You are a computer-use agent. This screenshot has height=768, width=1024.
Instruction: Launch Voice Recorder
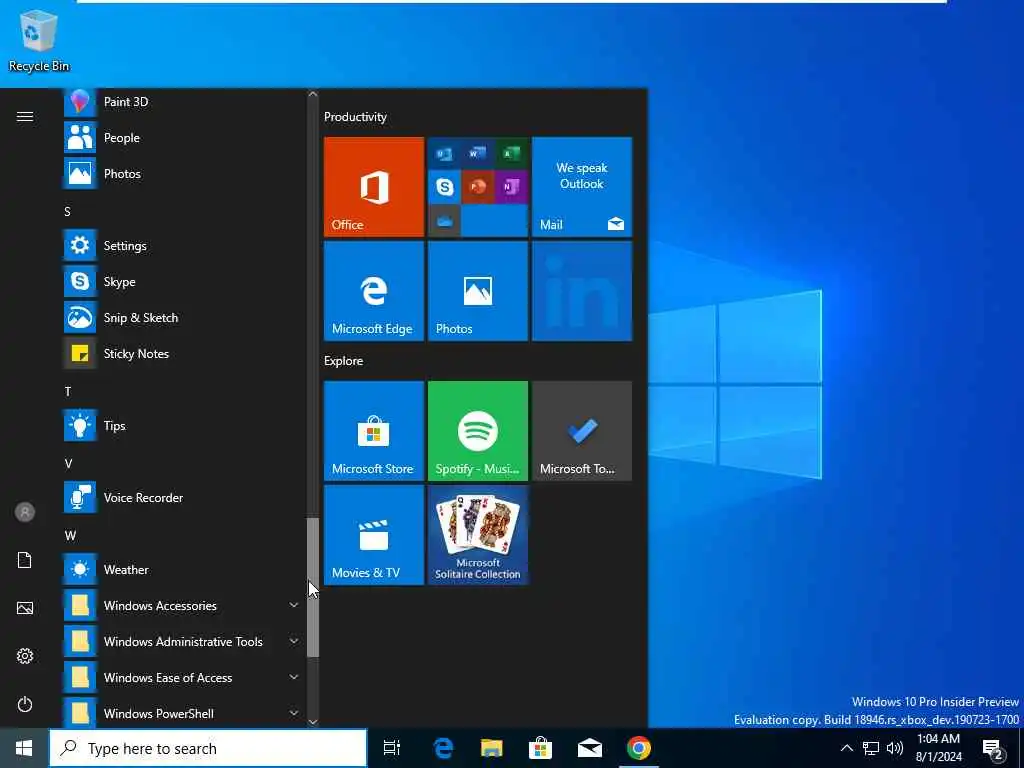[183, 498]
